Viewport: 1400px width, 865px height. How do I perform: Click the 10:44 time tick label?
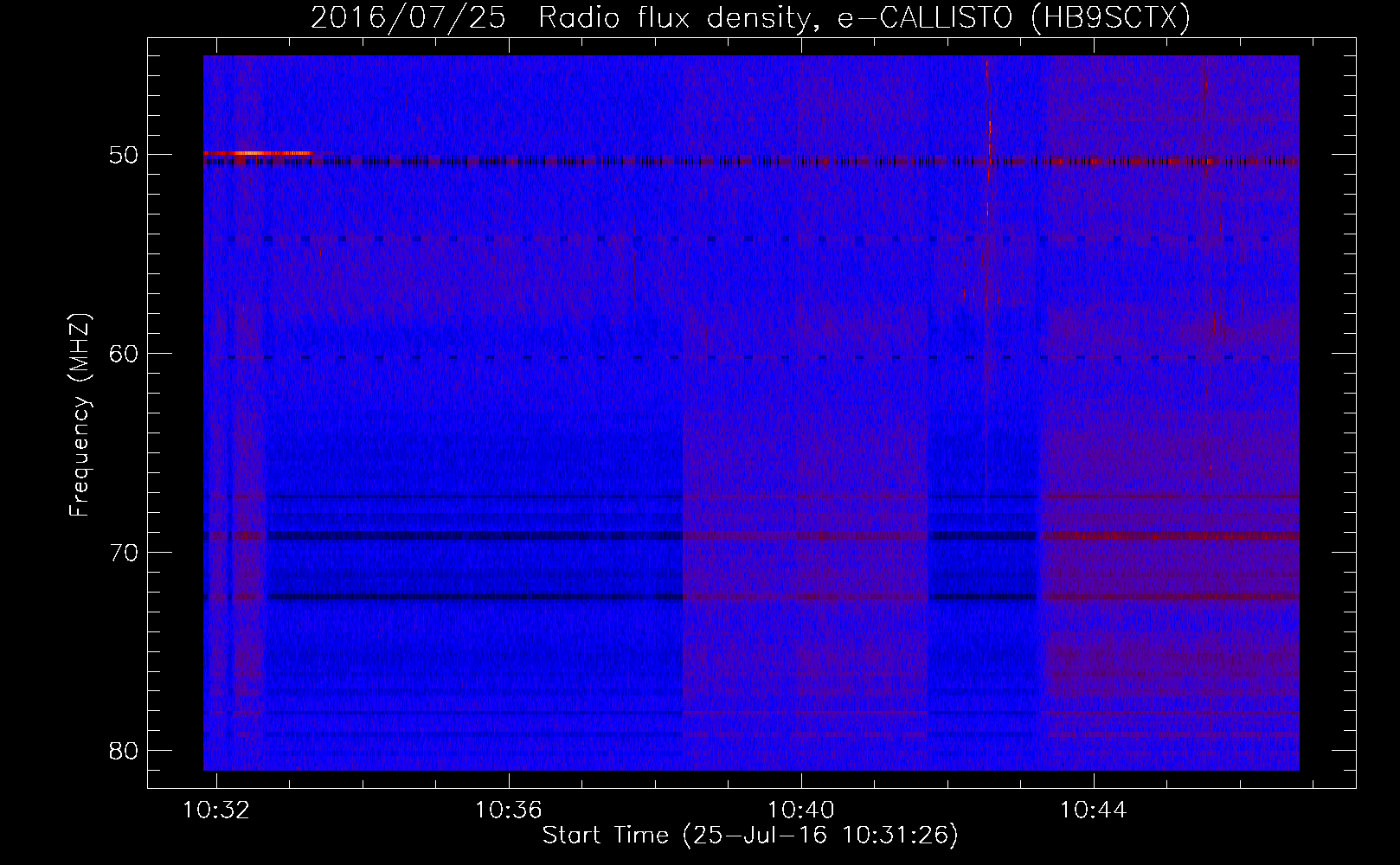[1094, 810]
